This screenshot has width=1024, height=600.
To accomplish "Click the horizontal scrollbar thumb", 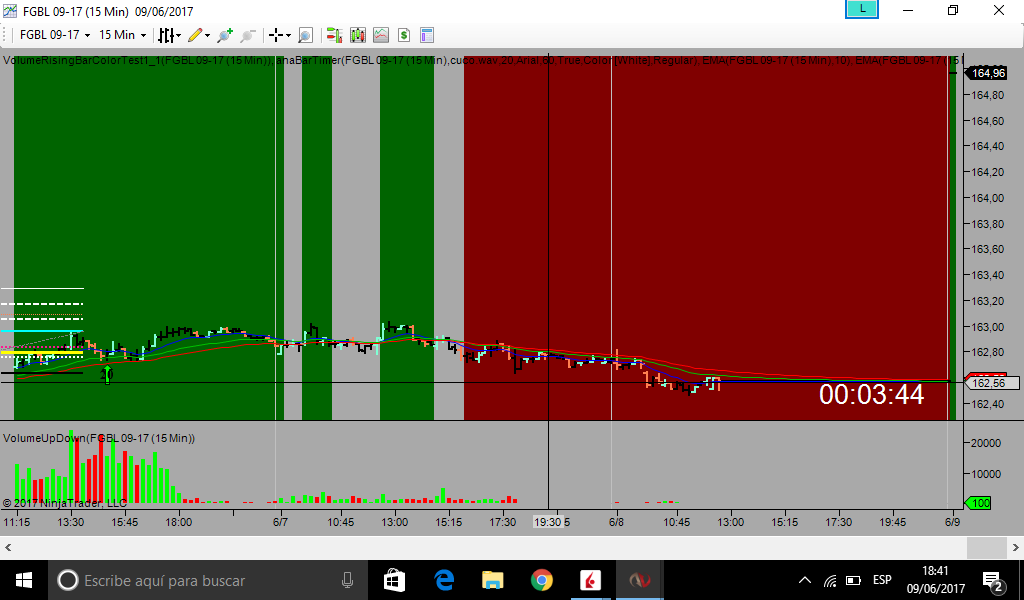I will point(986,547).
